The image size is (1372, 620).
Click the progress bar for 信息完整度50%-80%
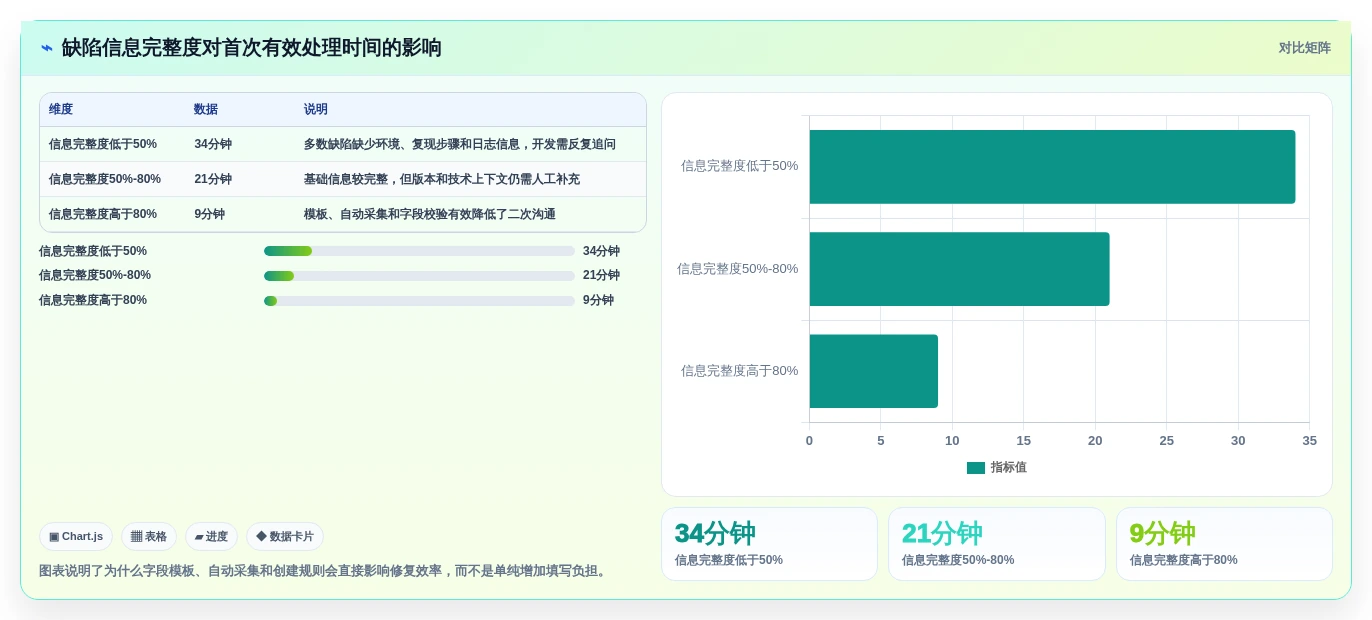tap(419, 276)
